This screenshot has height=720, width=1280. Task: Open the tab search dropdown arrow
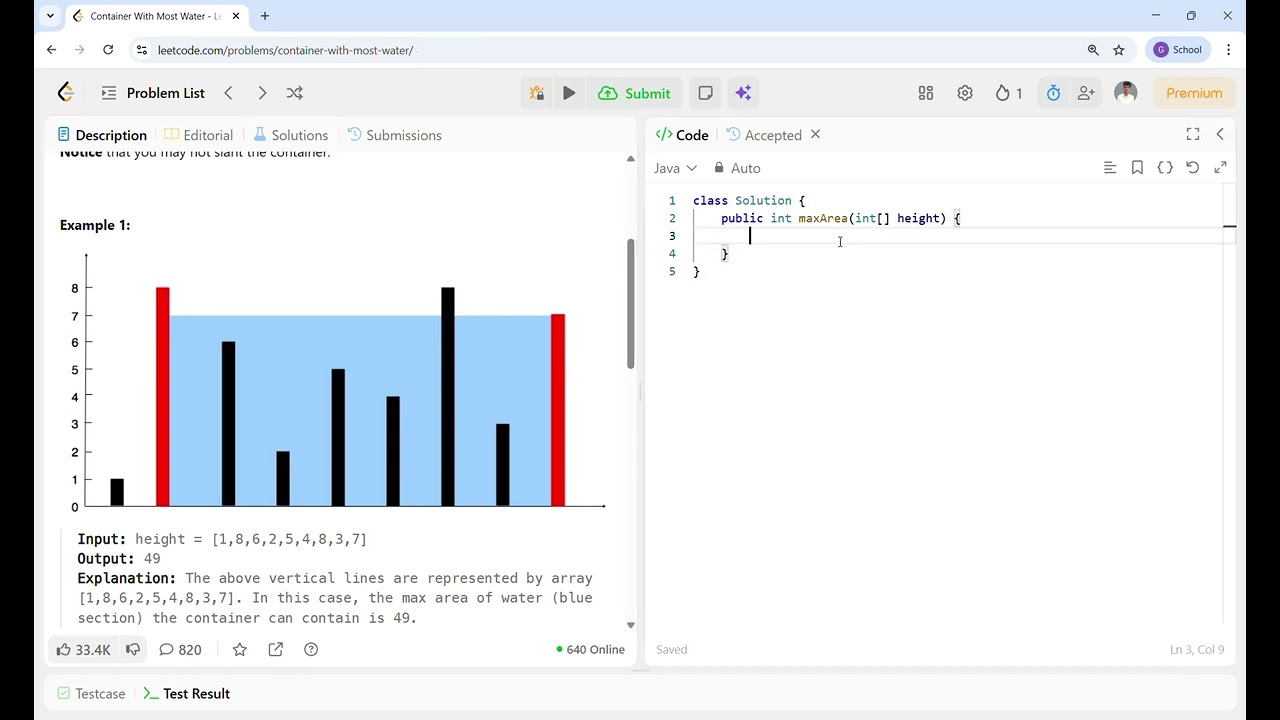tap(50, 16)
